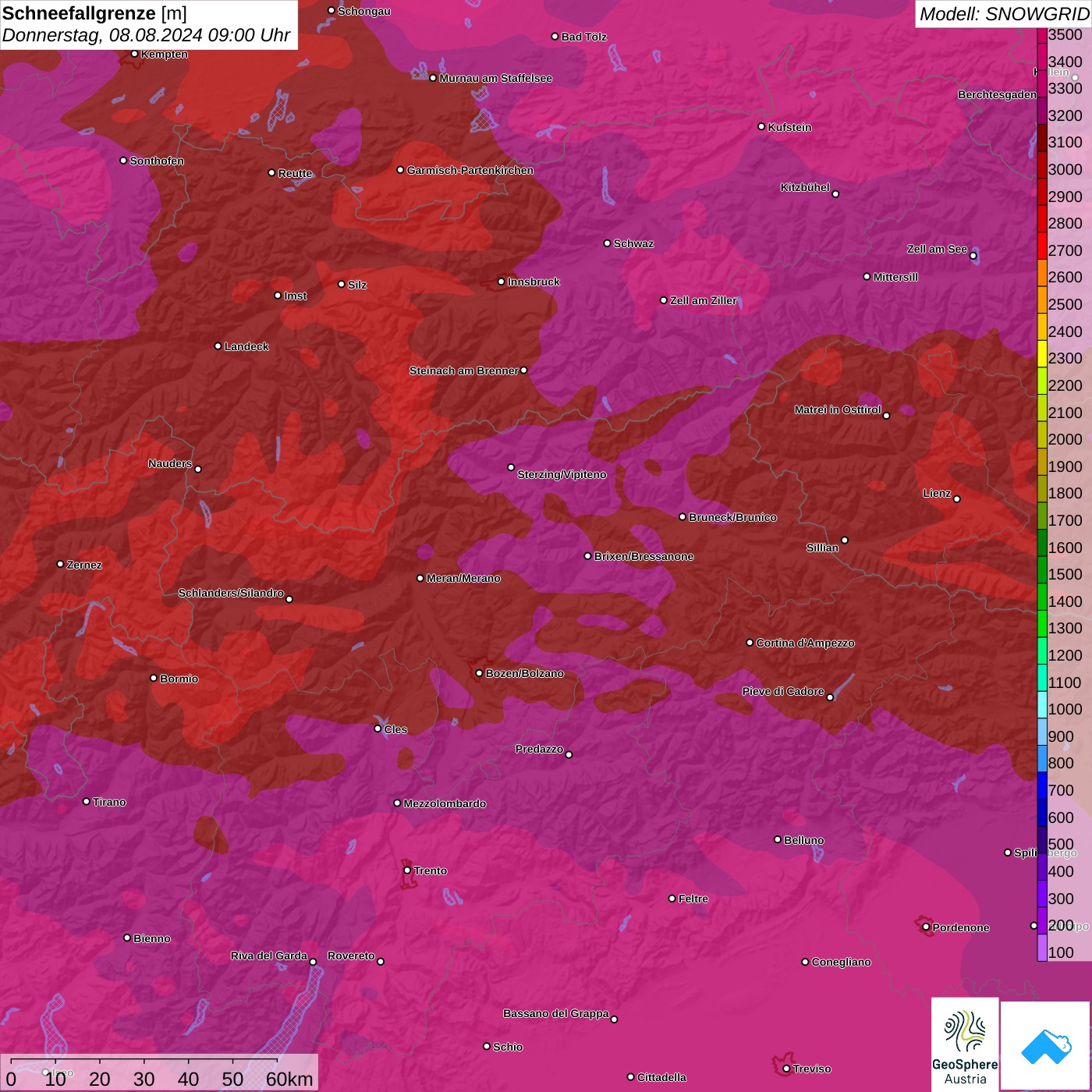Click the Matrei in Osttirol label
Viewport: 1092px width, 1092px height.
pos(838,409)
